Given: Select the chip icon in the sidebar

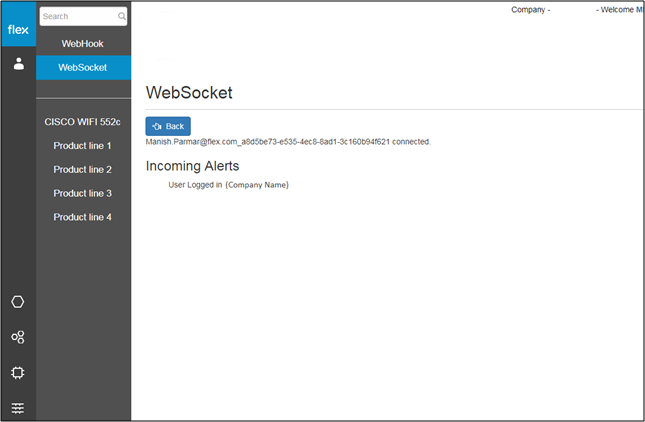Looking at the screenshot, I should [18, 373].
